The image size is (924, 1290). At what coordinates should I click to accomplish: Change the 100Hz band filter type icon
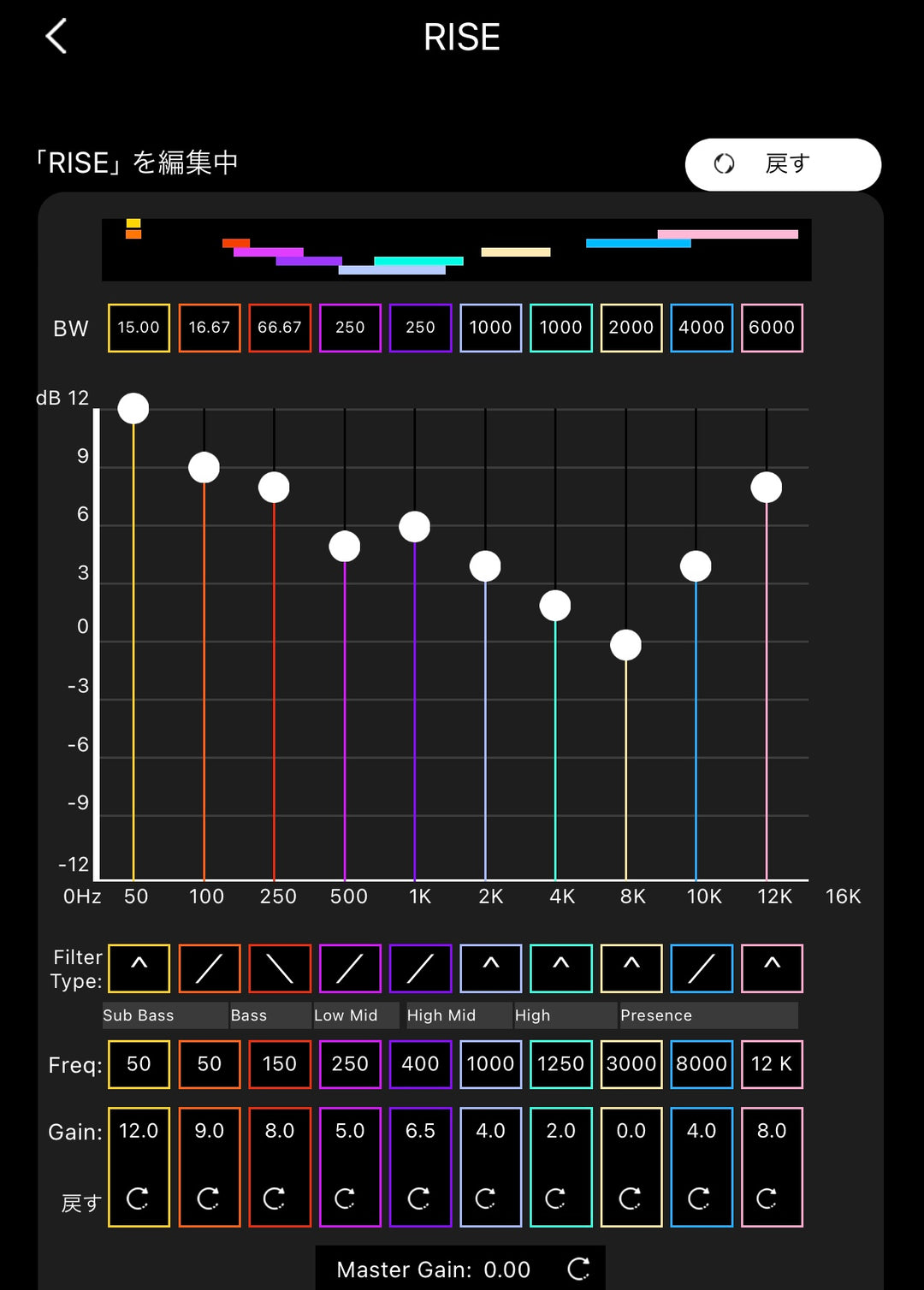210,967
